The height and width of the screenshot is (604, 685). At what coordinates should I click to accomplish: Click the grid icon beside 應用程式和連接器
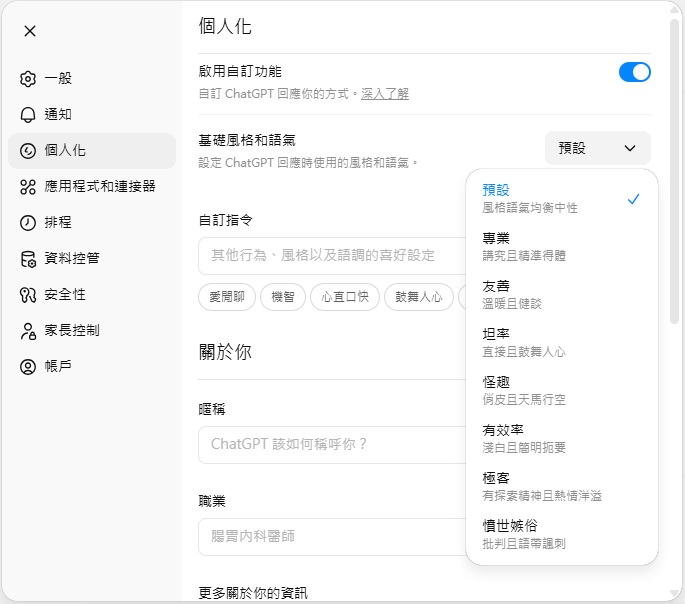coord(28,186)
